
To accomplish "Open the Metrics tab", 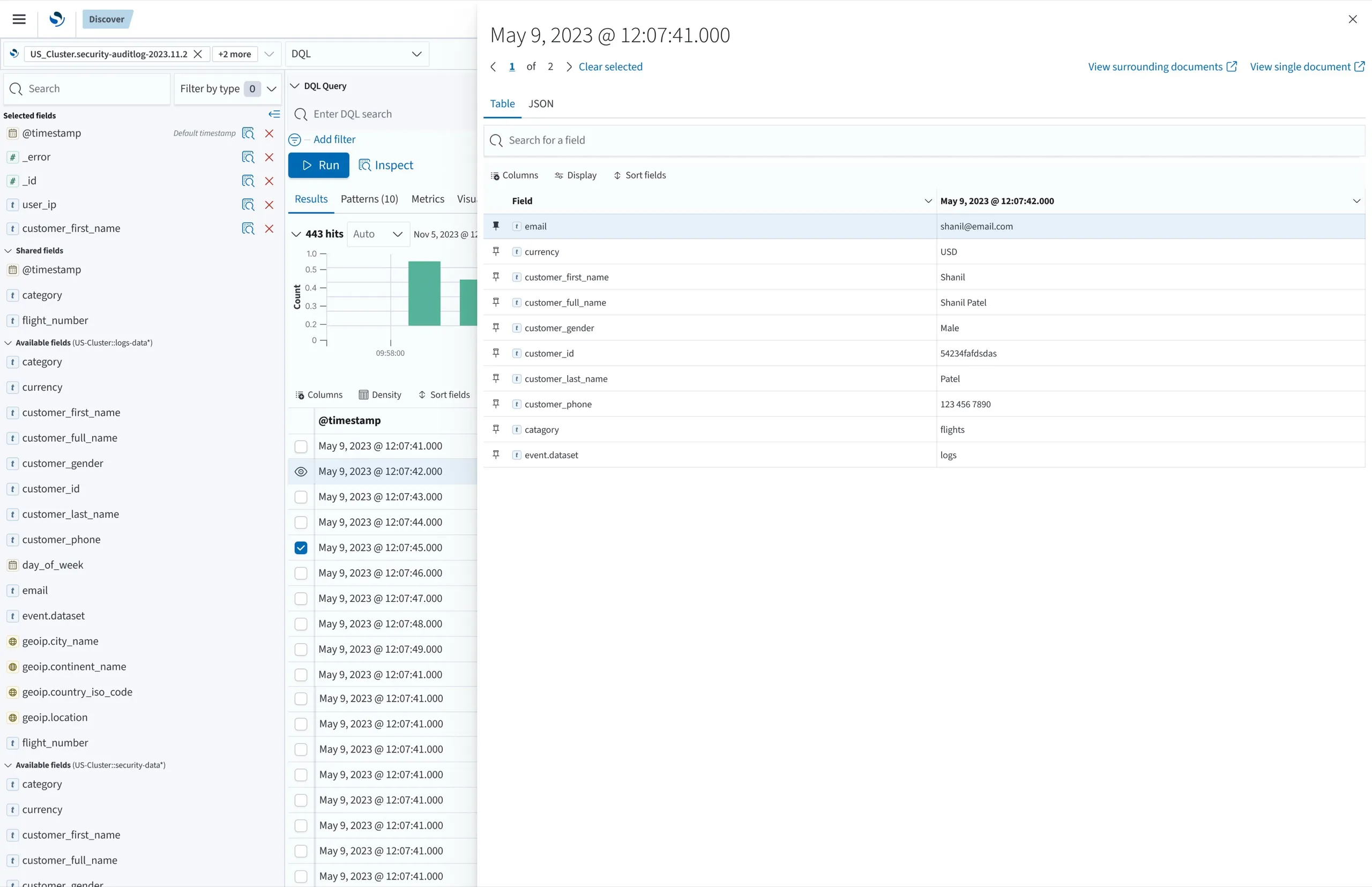I will pos(427,199).
